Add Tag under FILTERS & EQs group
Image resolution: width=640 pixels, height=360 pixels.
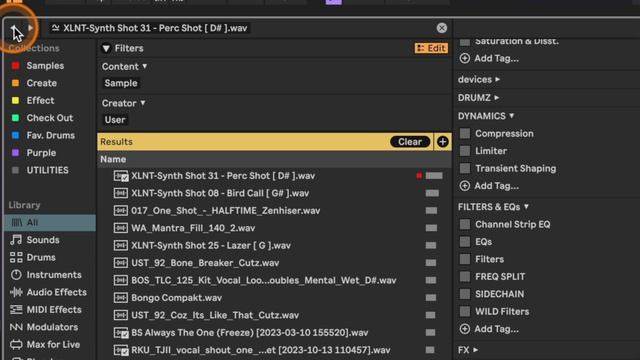pos(489,329)
